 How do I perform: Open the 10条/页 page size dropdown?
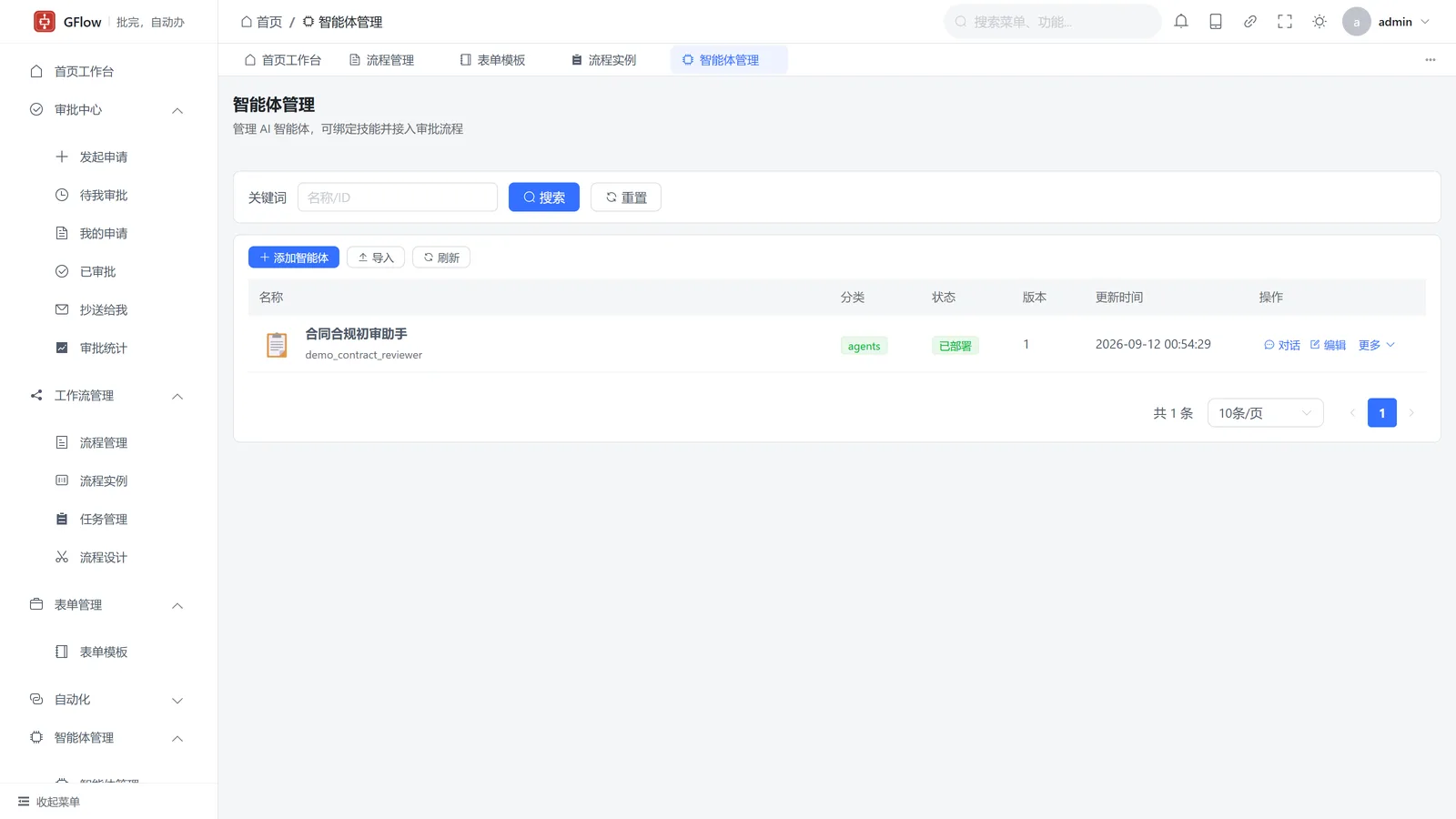1265,413
